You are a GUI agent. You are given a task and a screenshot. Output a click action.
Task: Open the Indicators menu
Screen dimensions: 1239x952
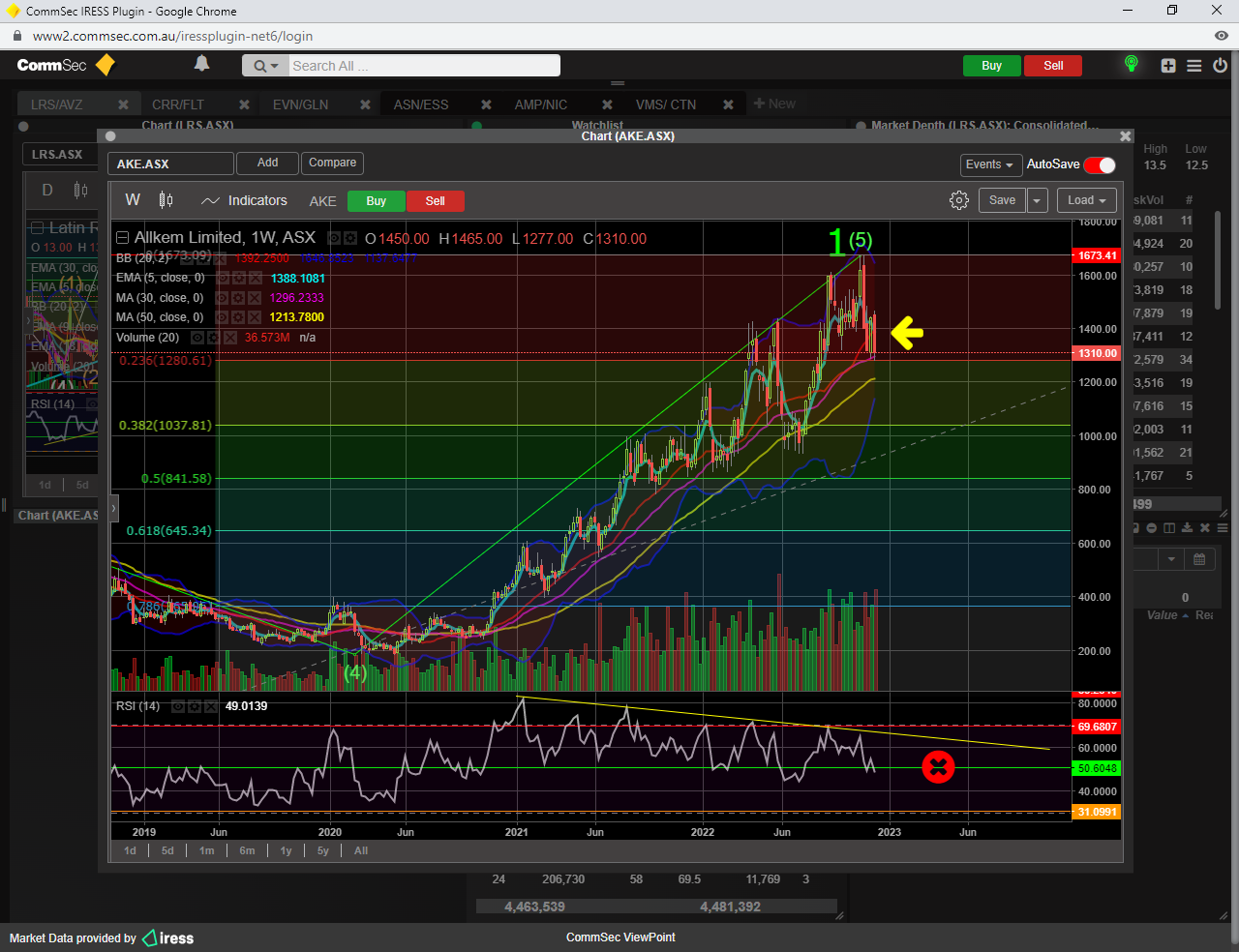244,200
